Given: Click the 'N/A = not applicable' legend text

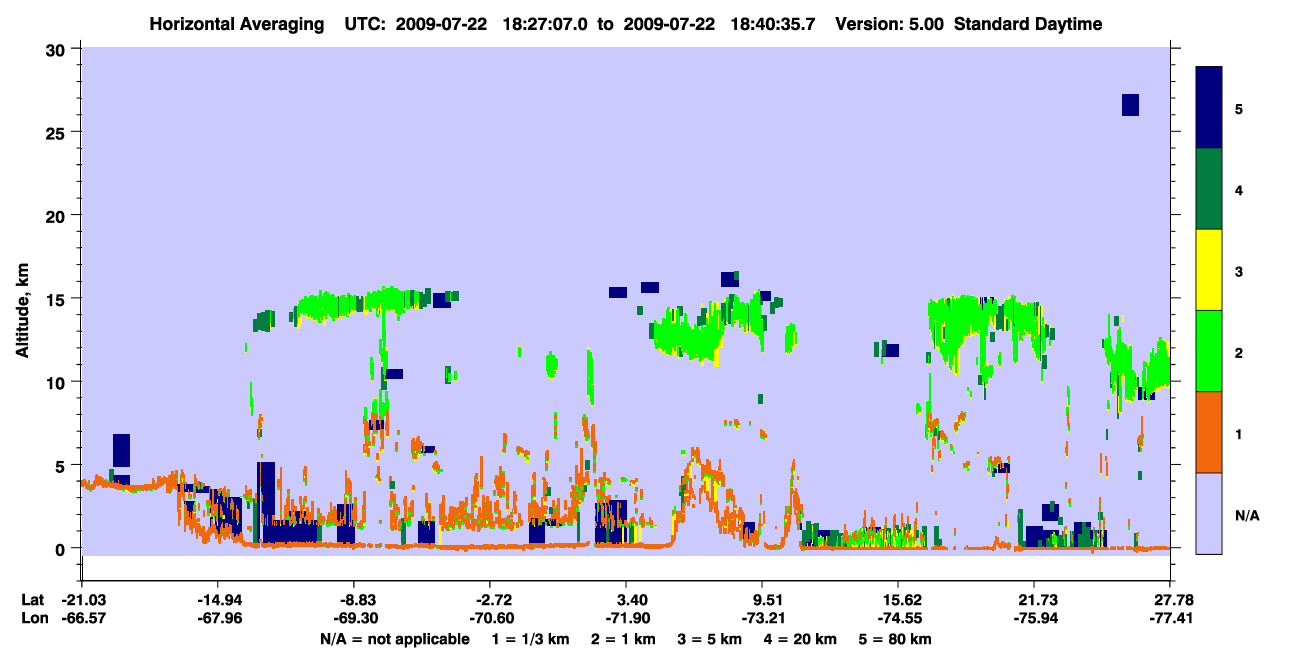Looking at the screenshot, I should coord(394,639).
